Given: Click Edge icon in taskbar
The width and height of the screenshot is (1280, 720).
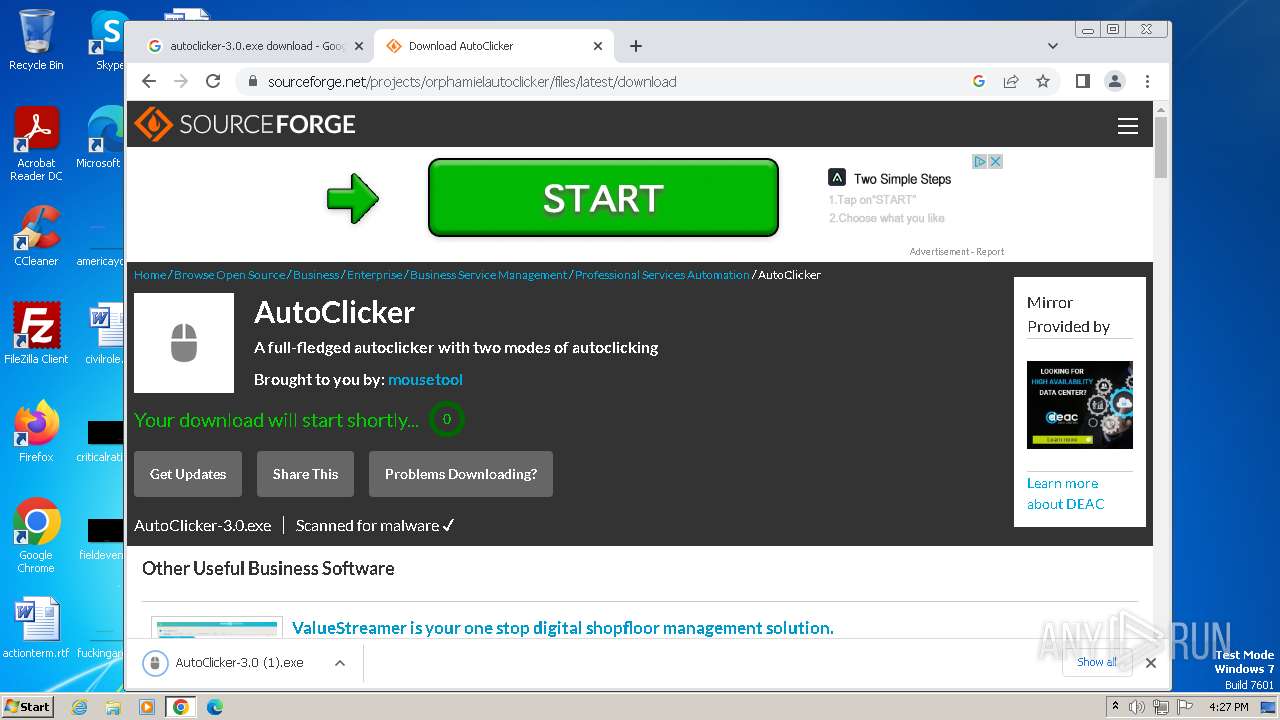Looking at the screenshot, I should pos(215,707).
